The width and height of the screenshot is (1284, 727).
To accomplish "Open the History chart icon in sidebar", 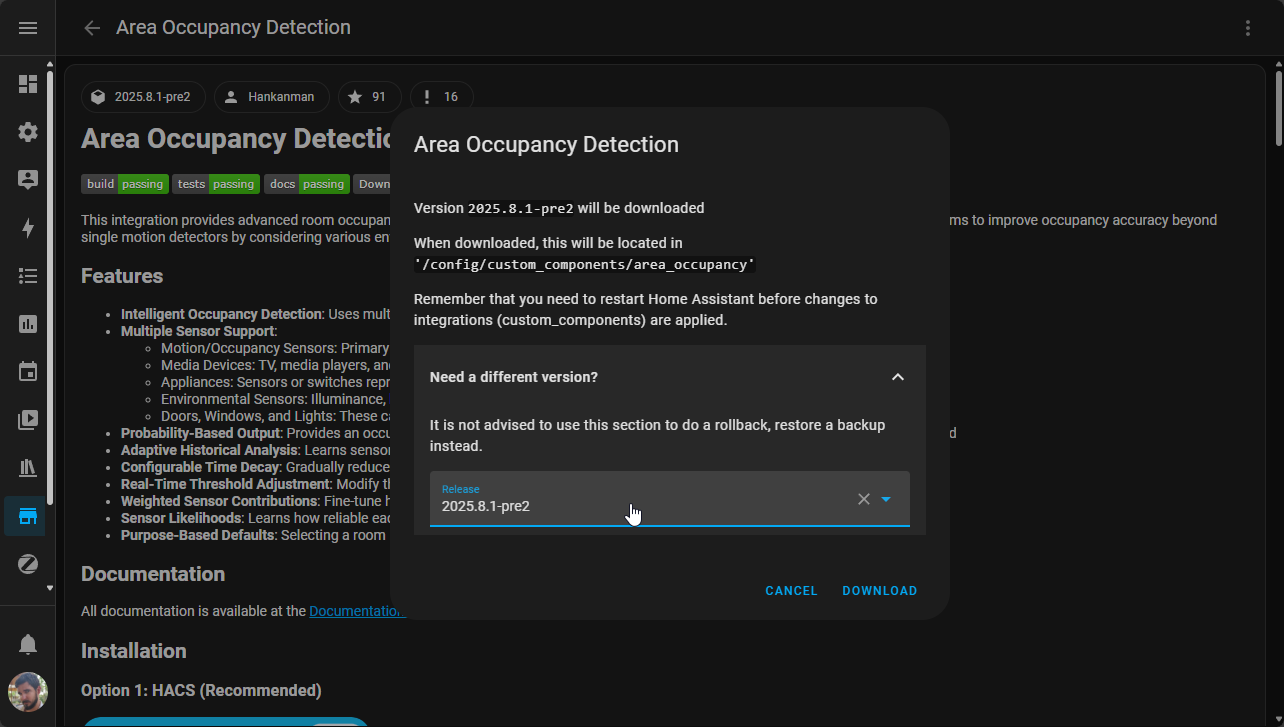I will [28, 324].
